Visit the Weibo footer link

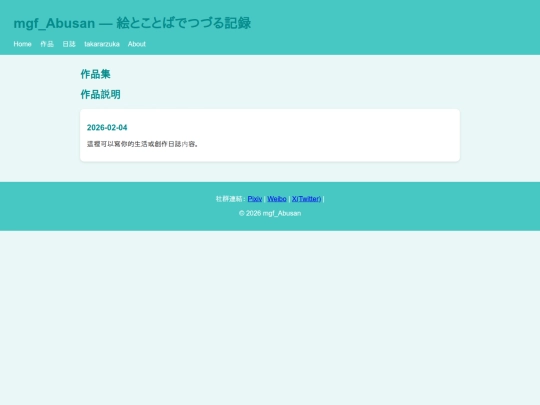click(x=277, y=199)
